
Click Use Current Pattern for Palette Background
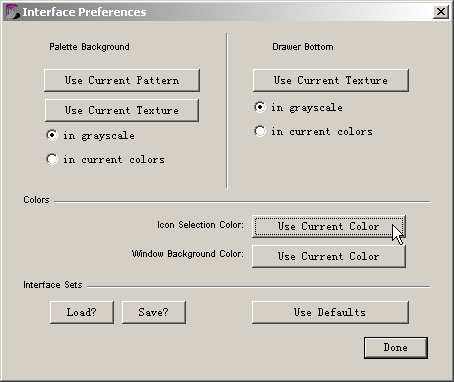pos(122,80)
